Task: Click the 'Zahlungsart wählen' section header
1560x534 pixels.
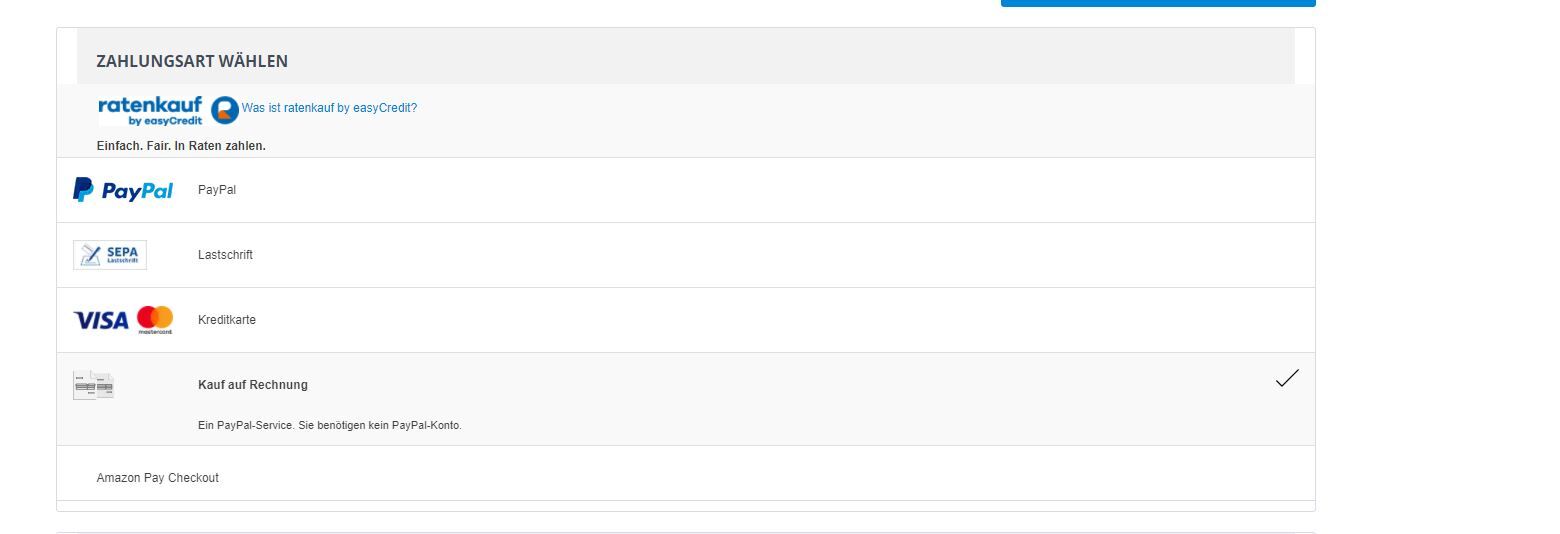Action: pos(192,61)
